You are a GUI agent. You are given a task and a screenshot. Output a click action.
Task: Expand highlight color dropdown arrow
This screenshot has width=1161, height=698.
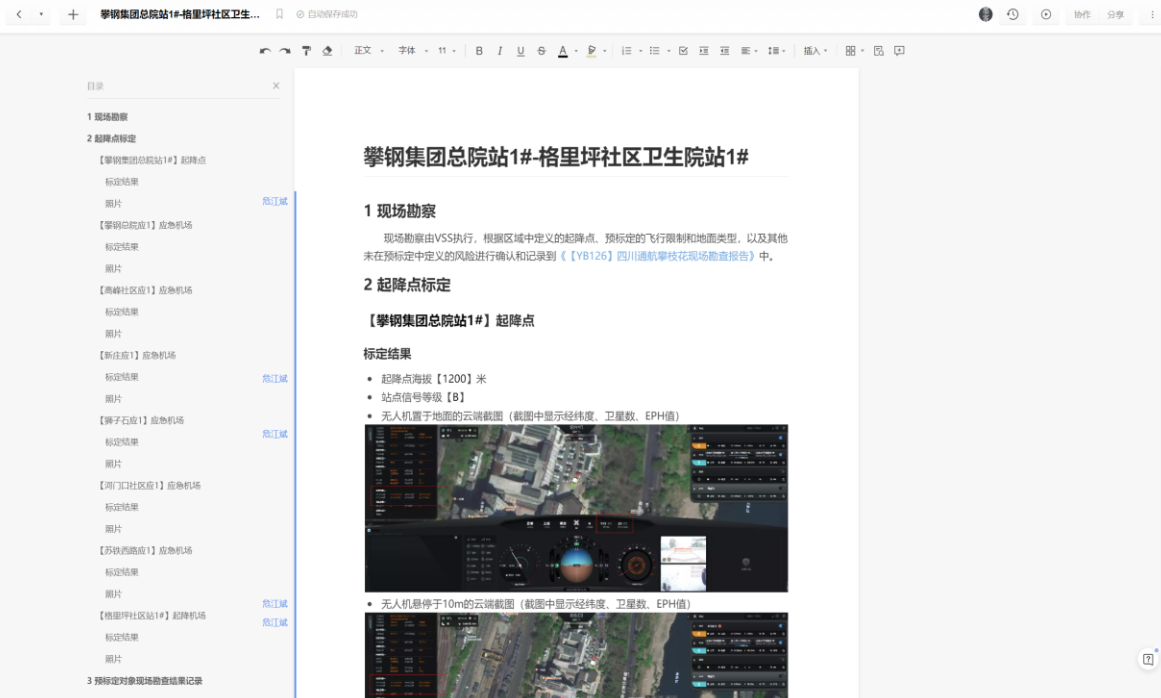click(605, 51)
